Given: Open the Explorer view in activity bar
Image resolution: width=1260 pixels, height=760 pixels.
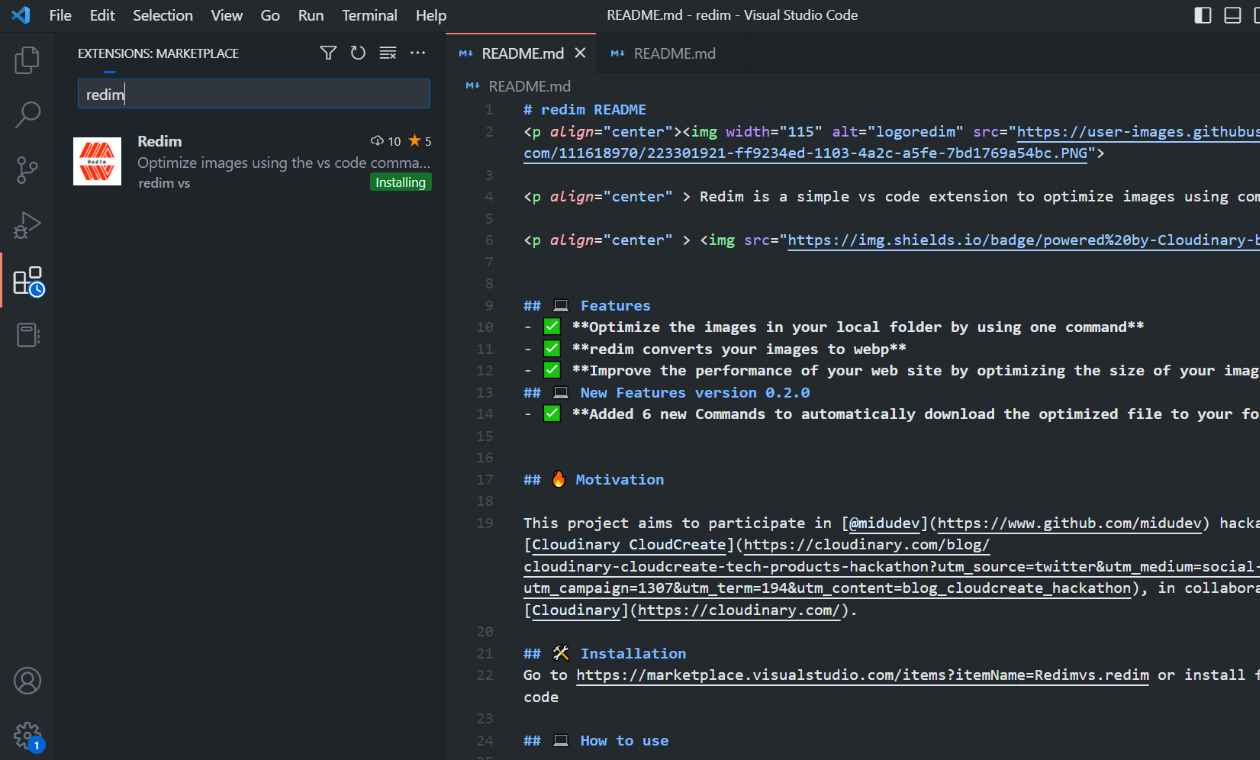Looking at the screenshot, I should 27,60.
